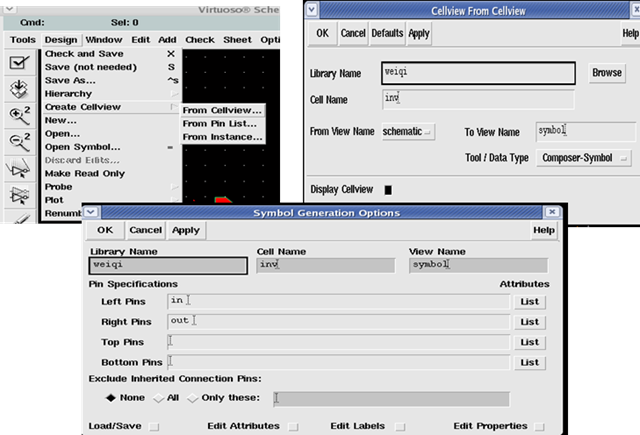The width and height of the screenshot is (640, 435).
Task: Select the None radio button
Action: tap(110, 398)
